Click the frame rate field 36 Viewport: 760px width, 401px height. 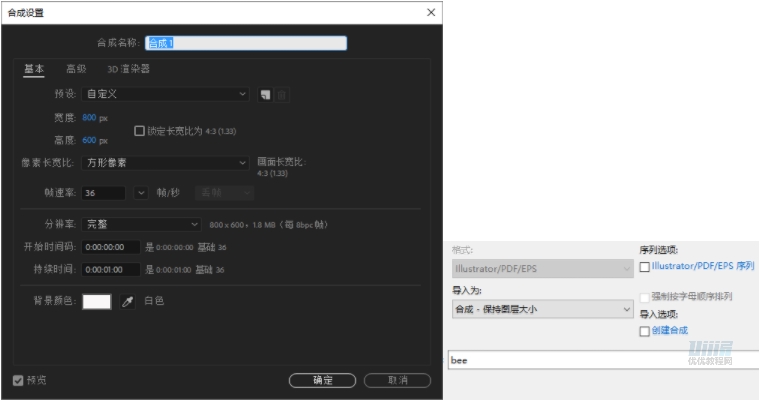pyautogui.click(x=104, y=193)
